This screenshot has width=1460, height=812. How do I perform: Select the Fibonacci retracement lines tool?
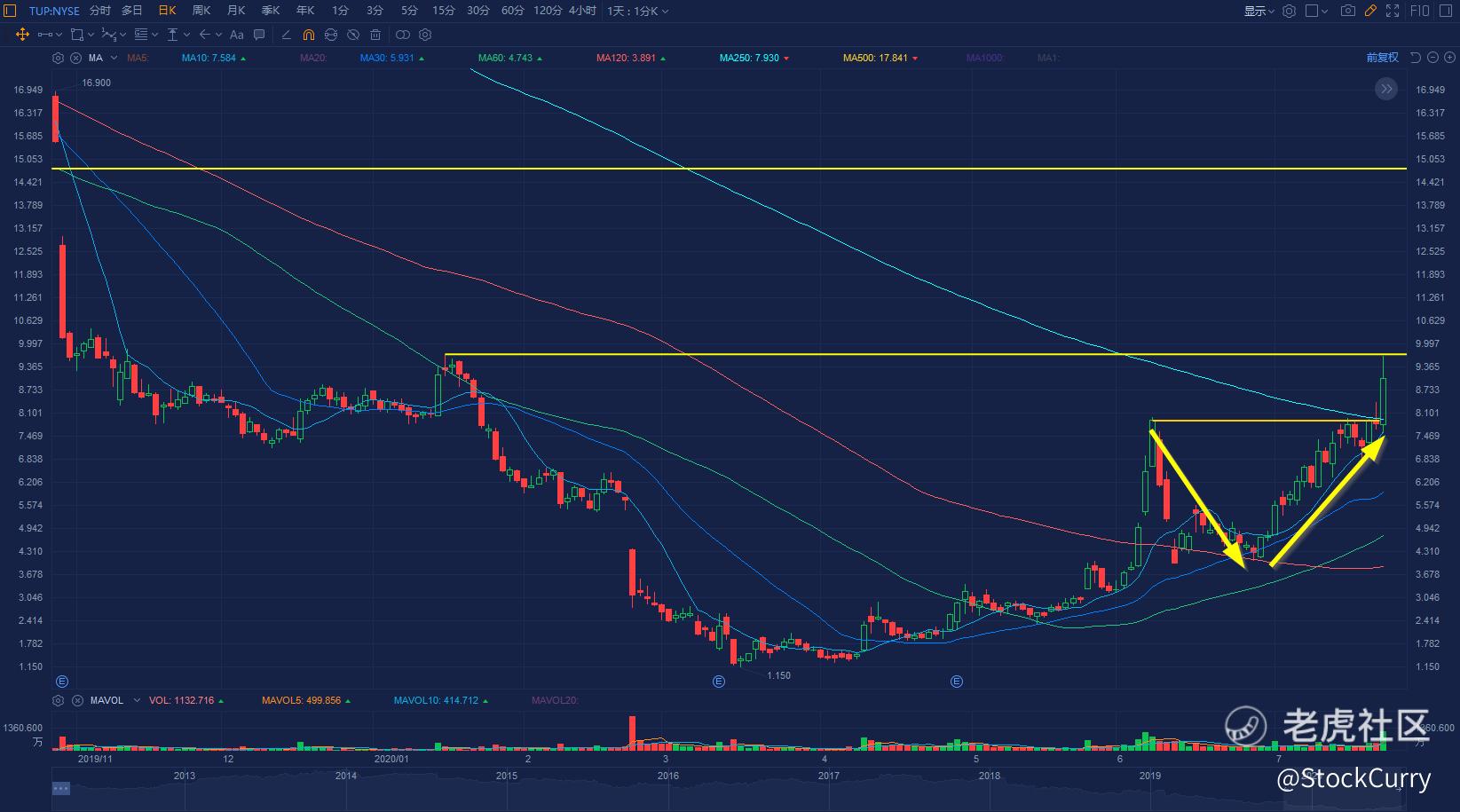[x=141, y=35]
